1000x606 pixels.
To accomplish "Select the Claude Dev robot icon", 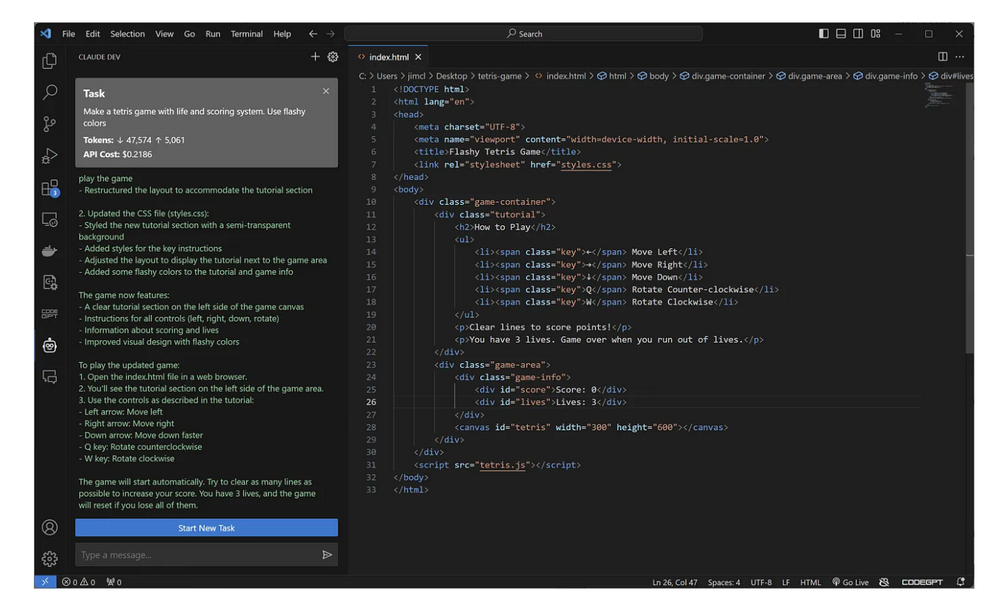I will (49, 347).
